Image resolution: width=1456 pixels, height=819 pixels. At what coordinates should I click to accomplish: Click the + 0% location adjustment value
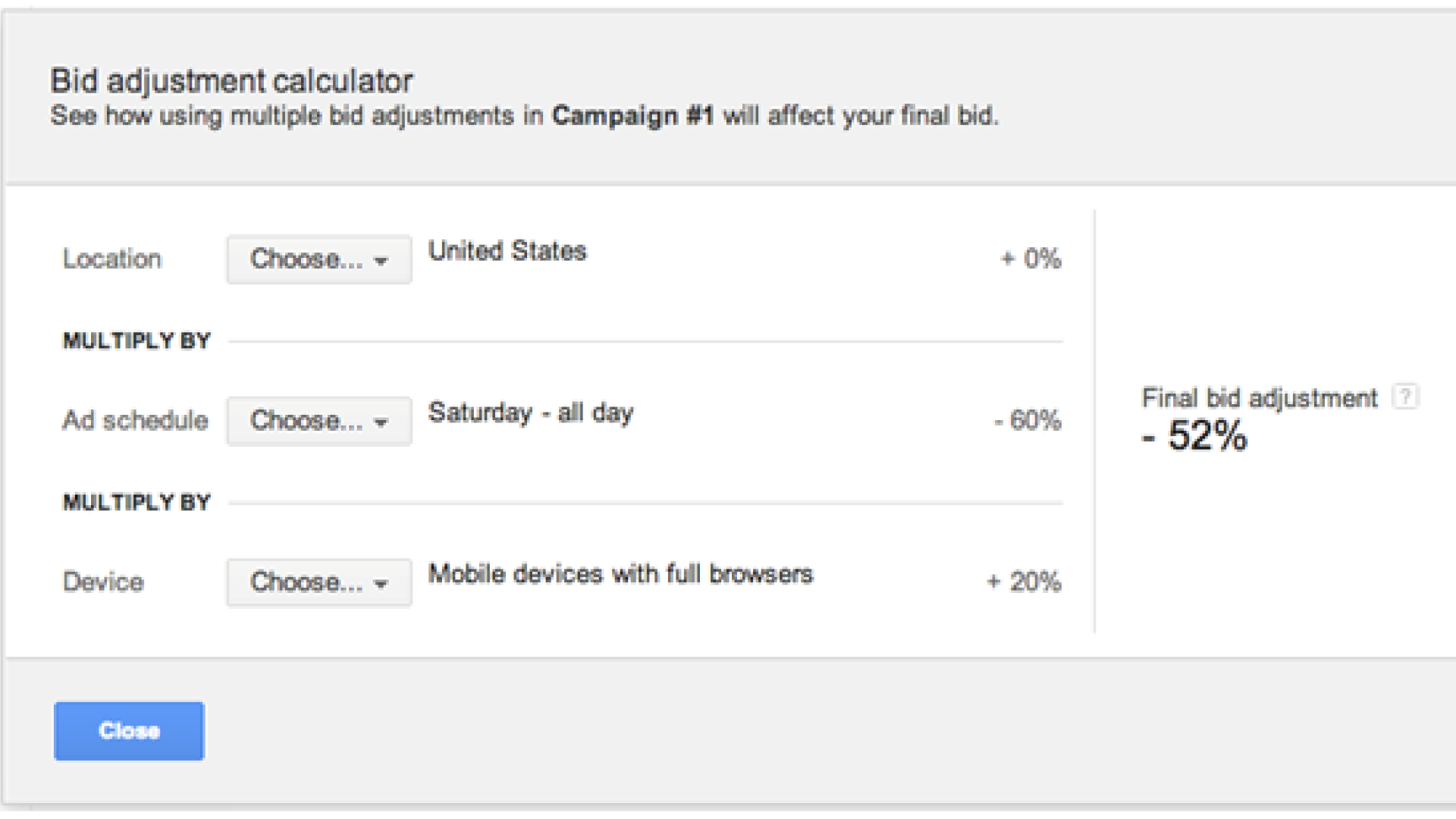[x=1031, y=259]
